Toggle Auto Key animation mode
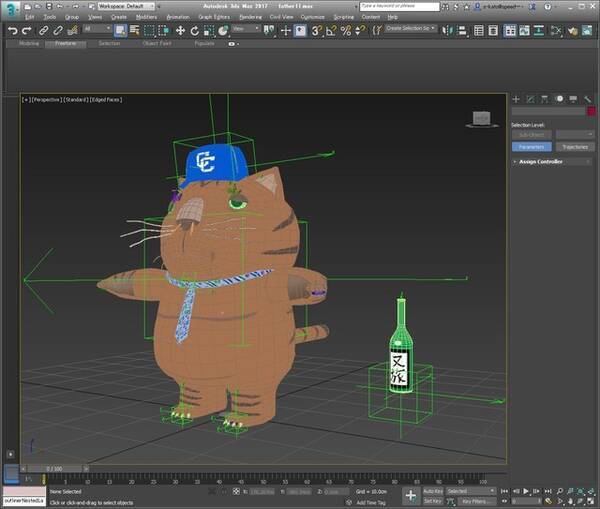The height and width of the screenshot is (509, 600). click(x=433, y=491)
